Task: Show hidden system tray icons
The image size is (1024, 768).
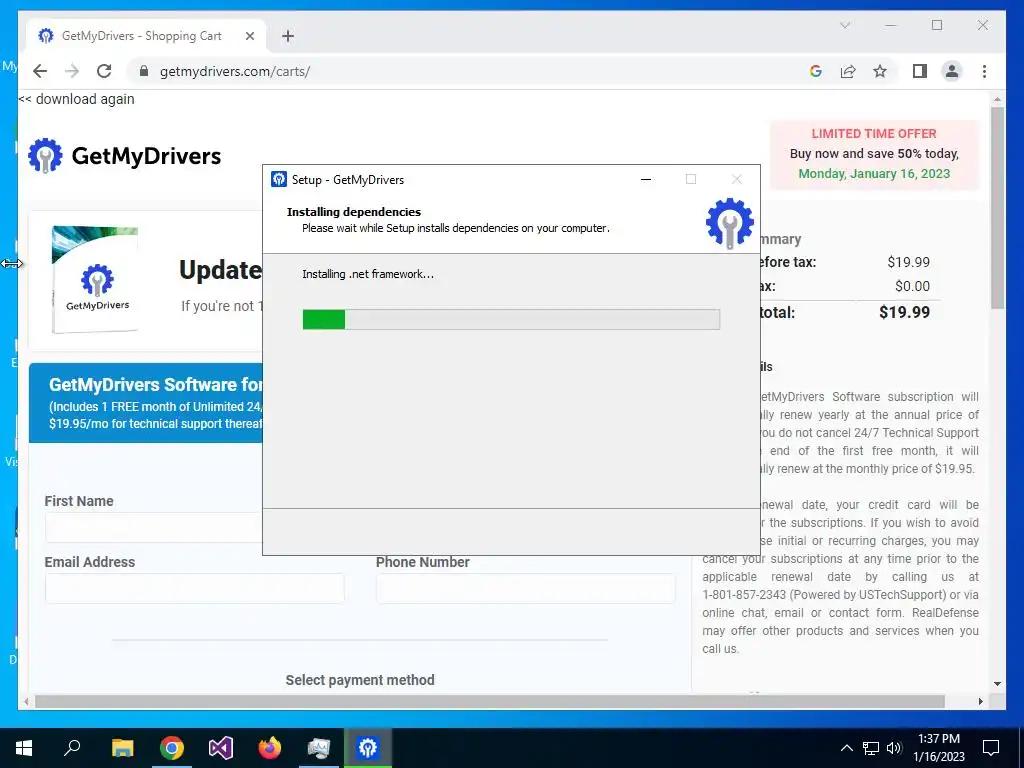Action: tap(846, 748)
